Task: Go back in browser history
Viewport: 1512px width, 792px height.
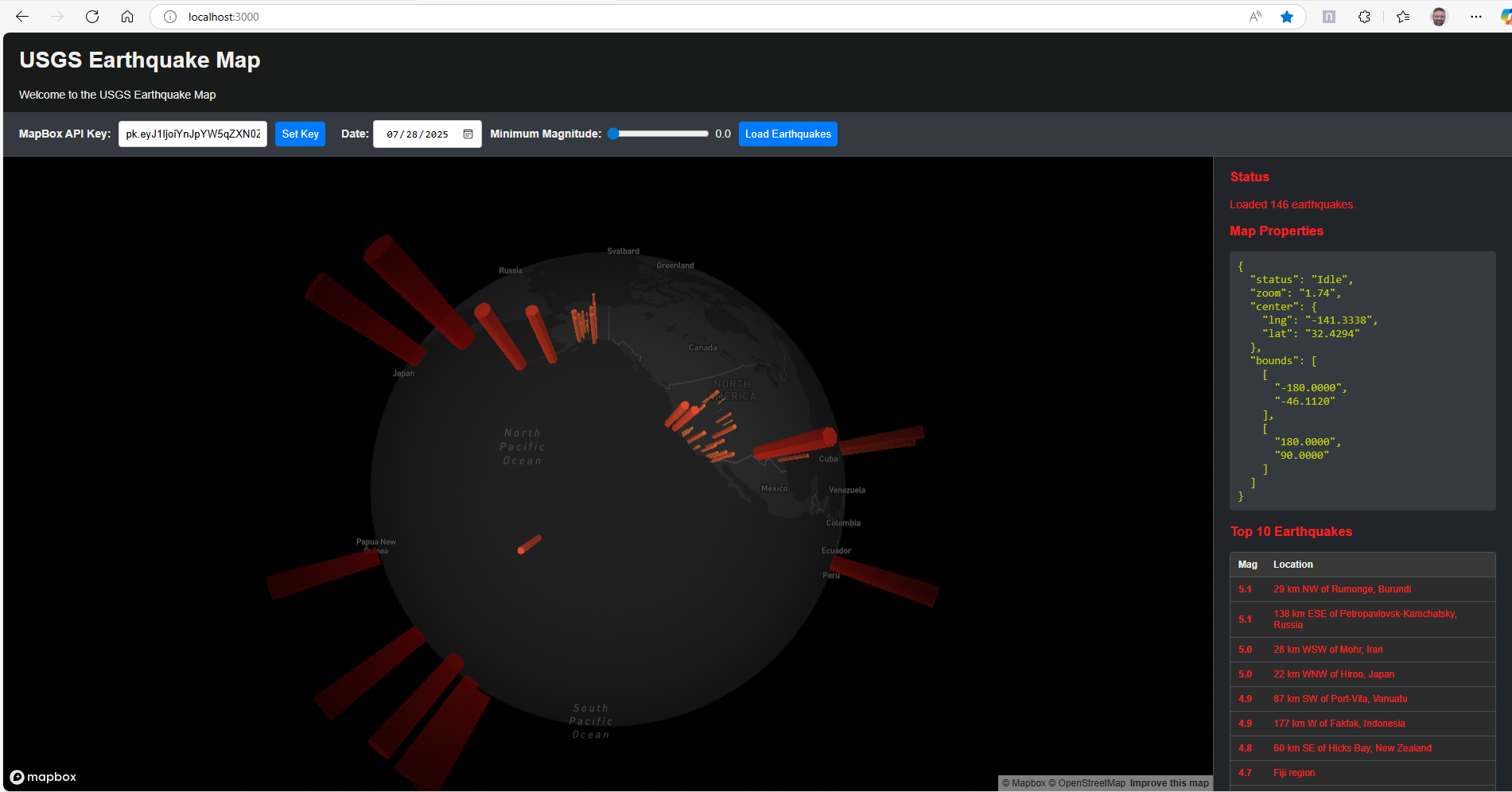Action: pos(22,17)
